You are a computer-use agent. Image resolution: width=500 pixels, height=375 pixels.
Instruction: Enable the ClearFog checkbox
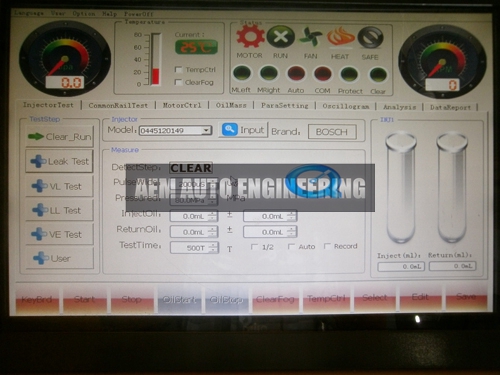coord(178,82)
